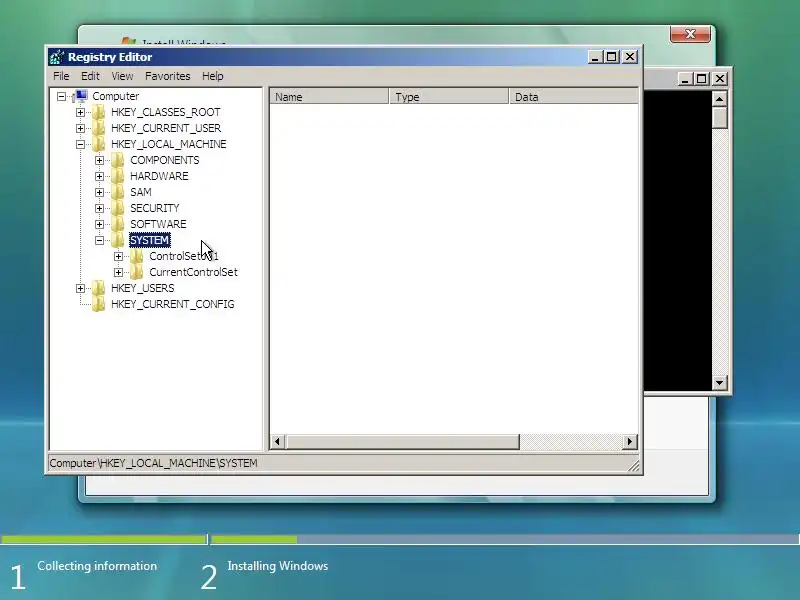
Task: Click the Name column header
Action: [x=329, y=96]
